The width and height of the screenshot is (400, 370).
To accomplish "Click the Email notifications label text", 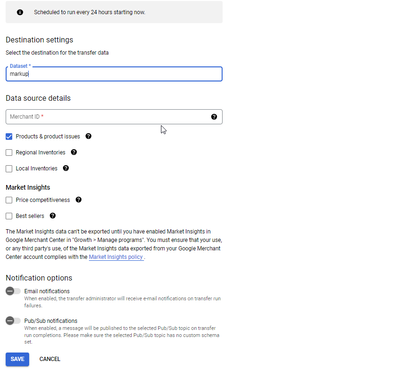I will (x=47, y=291).
